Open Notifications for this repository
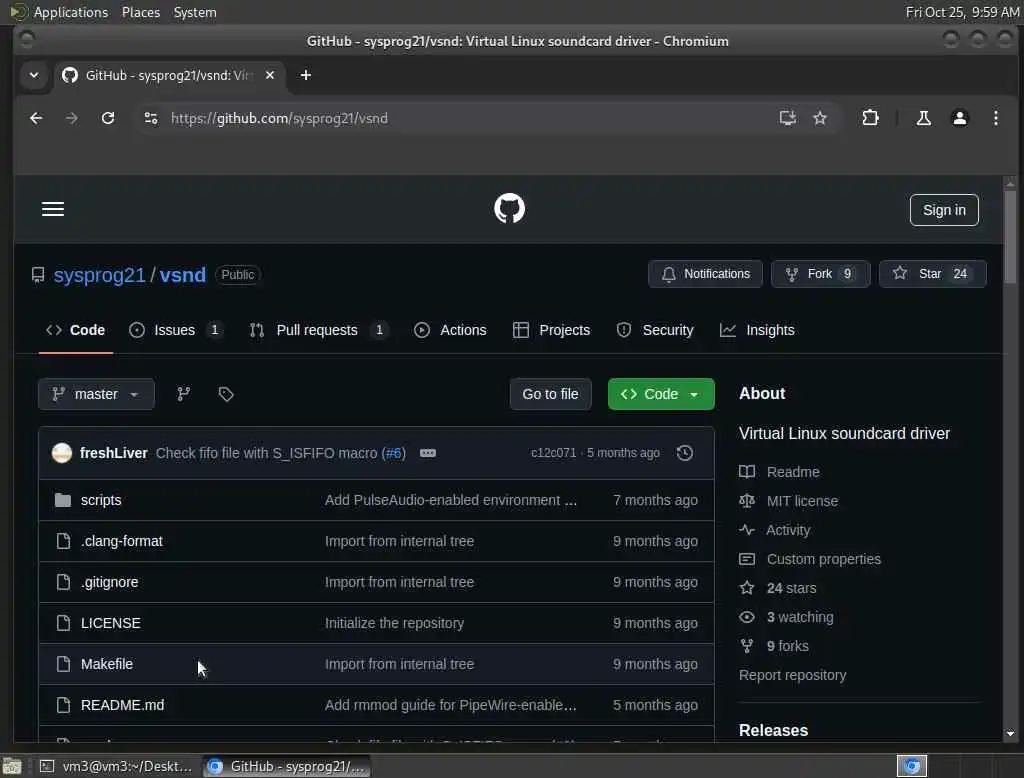 click(x=705, y=274)
